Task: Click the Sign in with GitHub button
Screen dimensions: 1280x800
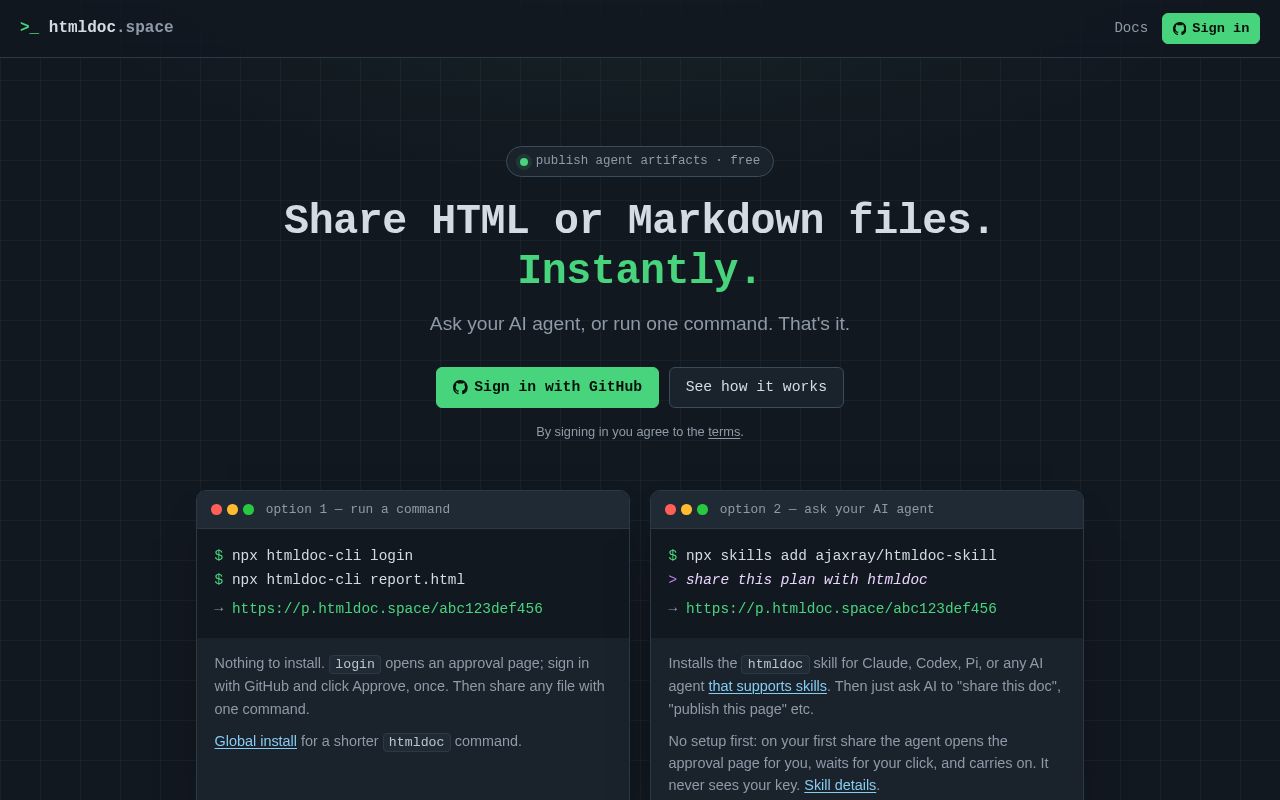Action: pos(547,387)
